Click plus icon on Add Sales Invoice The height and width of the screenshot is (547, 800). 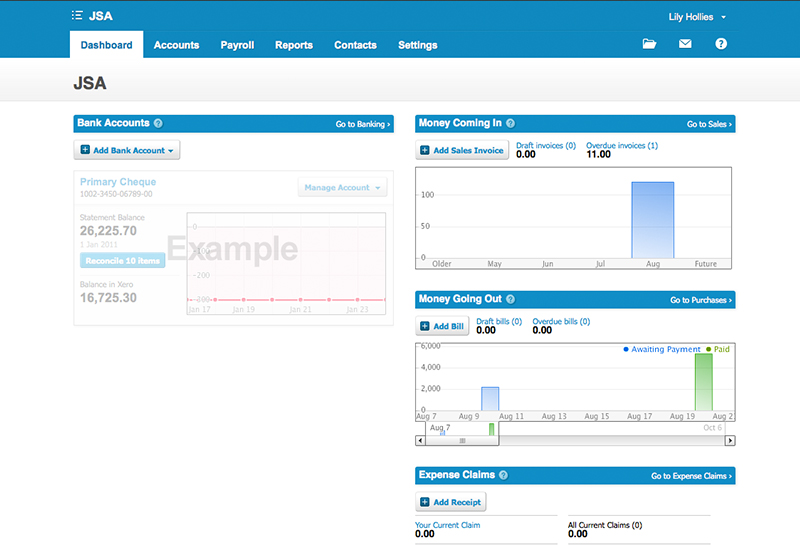424,150
